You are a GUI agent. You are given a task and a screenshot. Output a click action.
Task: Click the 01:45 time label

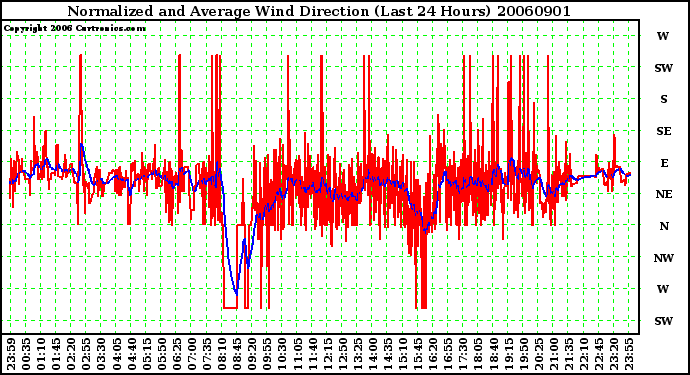click(x=56, y=354)
